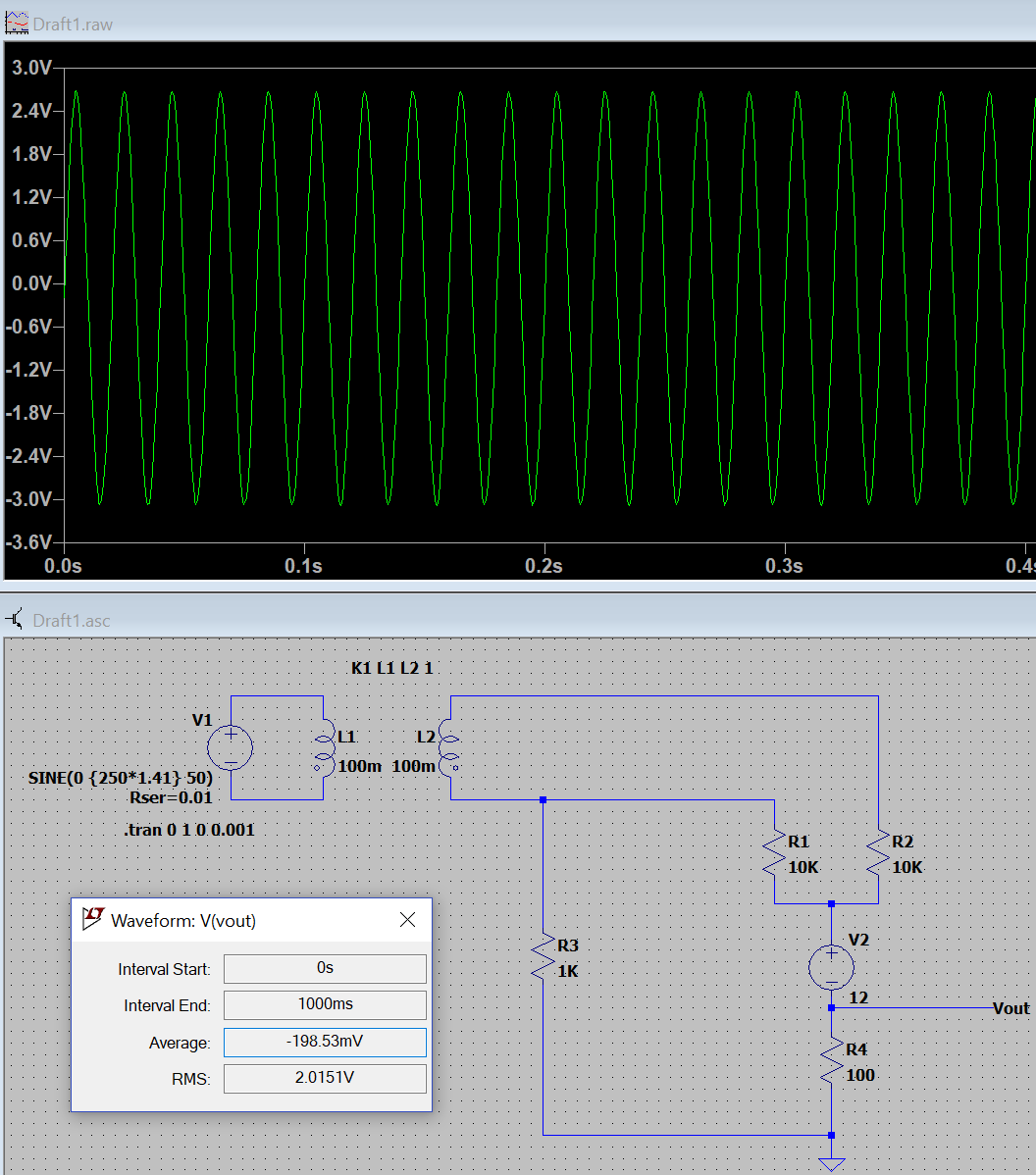Click the R4 100 value label
The image size is (1036, 1175).
860,1075
